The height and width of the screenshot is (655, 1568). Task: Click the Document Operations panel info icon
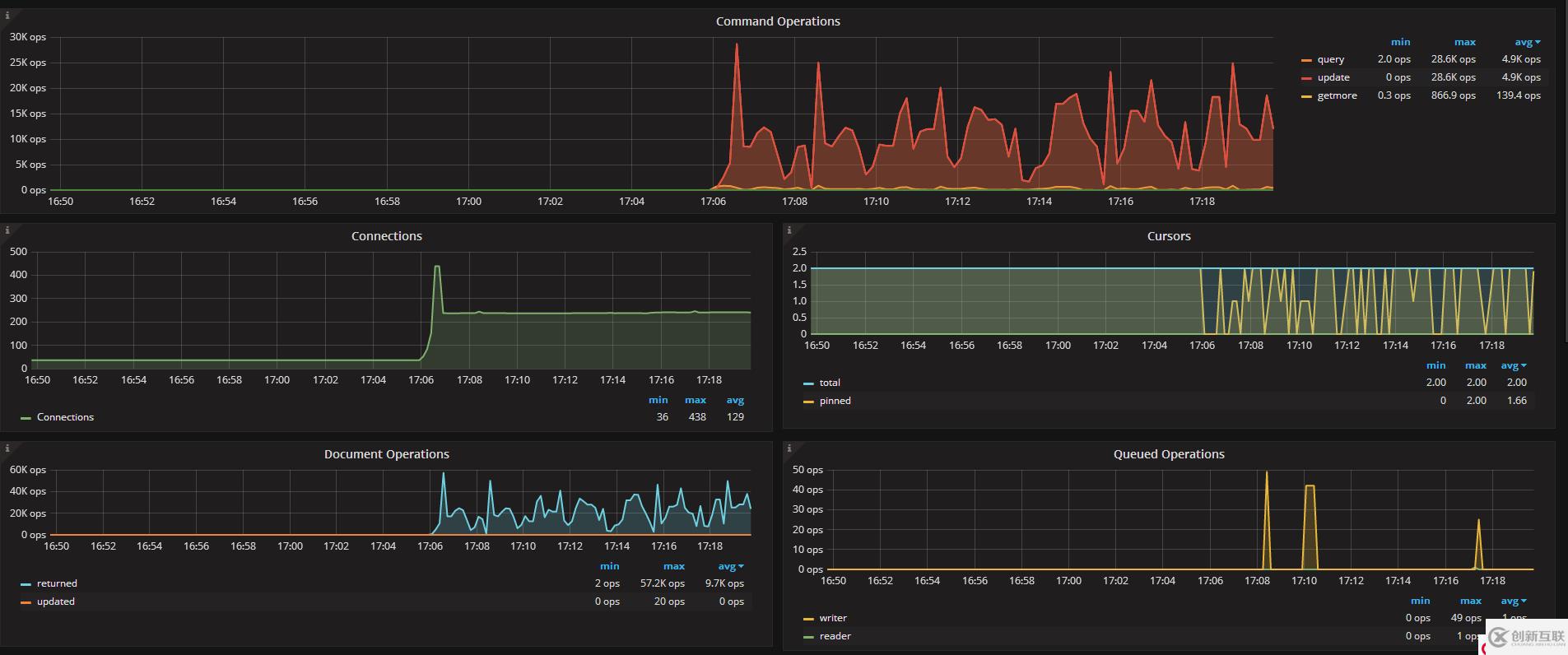[7, 448]
